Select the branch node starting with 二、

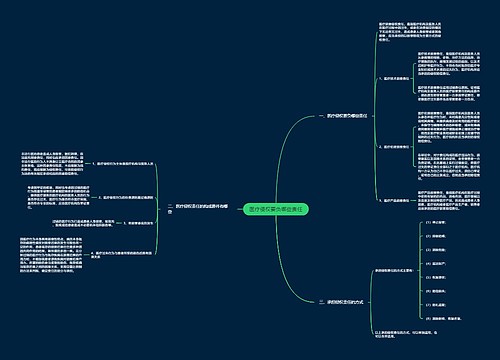point(341,302)
